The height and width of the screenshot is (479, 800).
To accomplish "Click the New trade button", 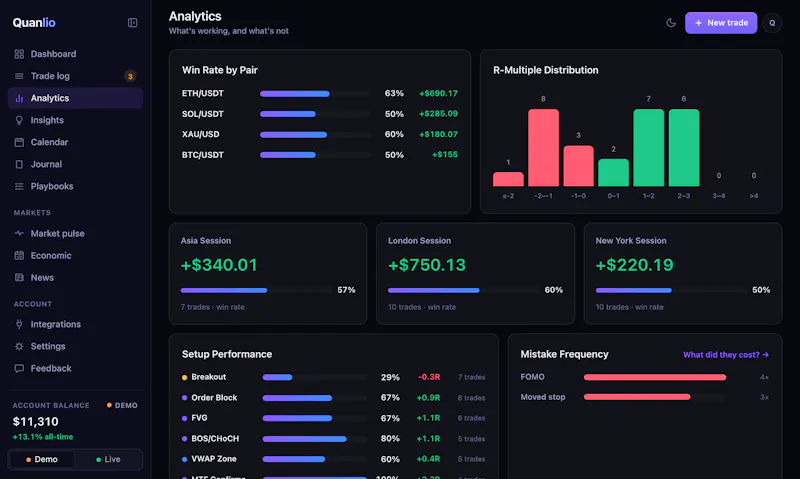I will tap(721, 22).
